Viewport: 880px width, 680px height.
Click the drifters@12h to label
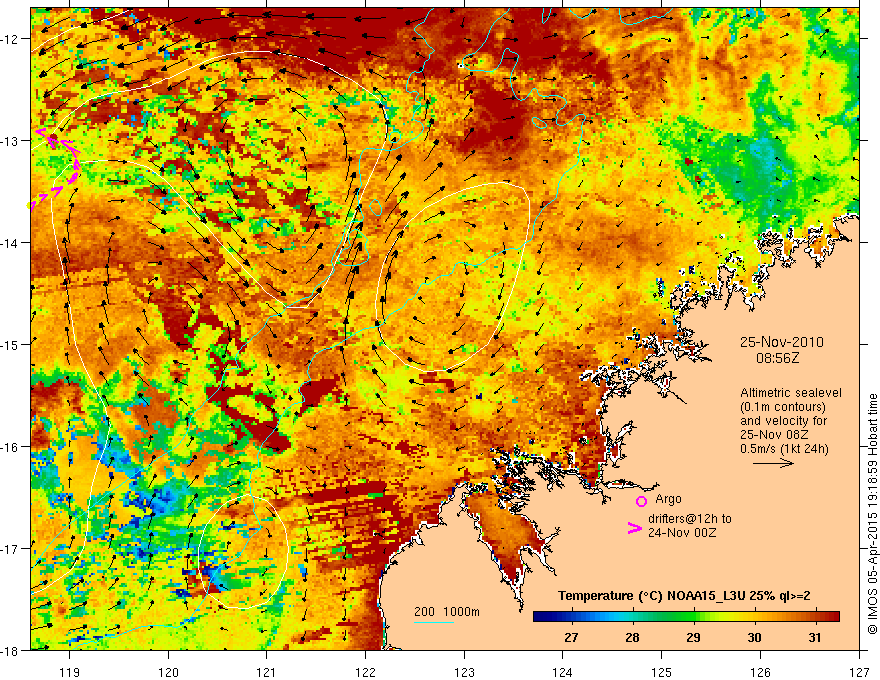click(690, 519)
